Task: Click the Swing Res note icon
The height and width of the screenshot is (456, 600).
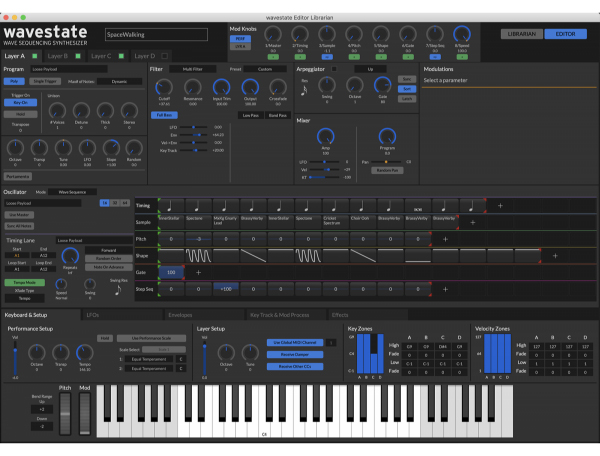Action: pos(118,290)
